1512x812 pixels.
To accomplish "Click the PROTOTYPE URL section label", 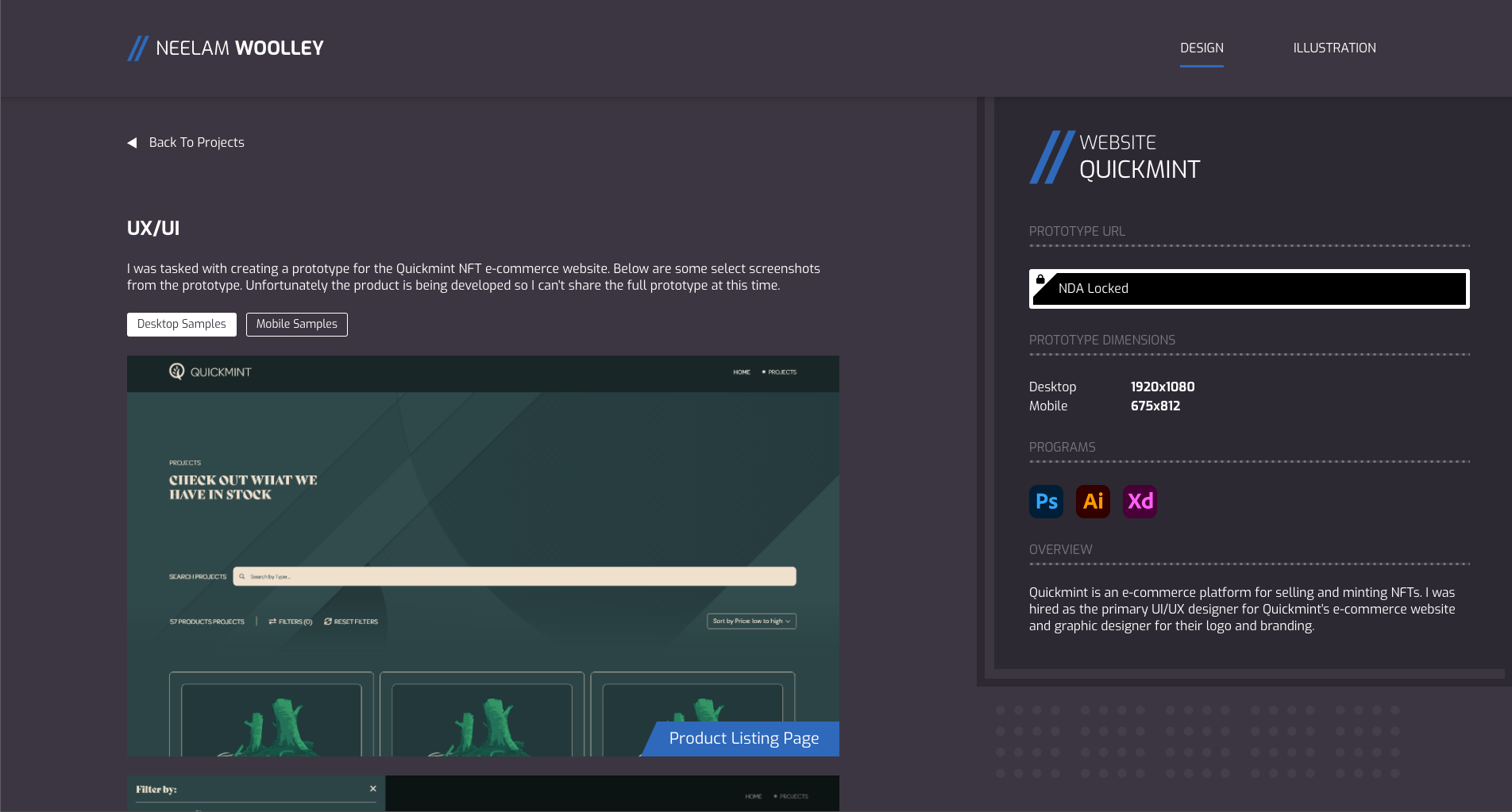I will point(1077,232).
